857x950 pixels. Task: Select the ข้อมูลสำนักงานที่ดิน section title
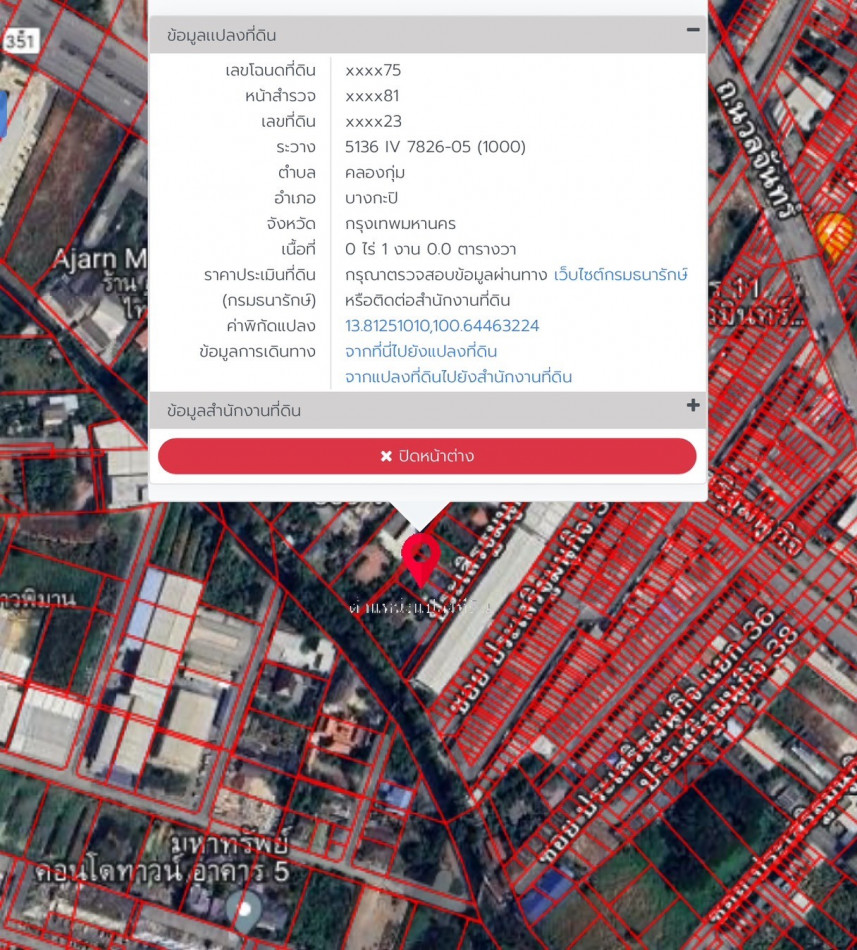point(234,411)
